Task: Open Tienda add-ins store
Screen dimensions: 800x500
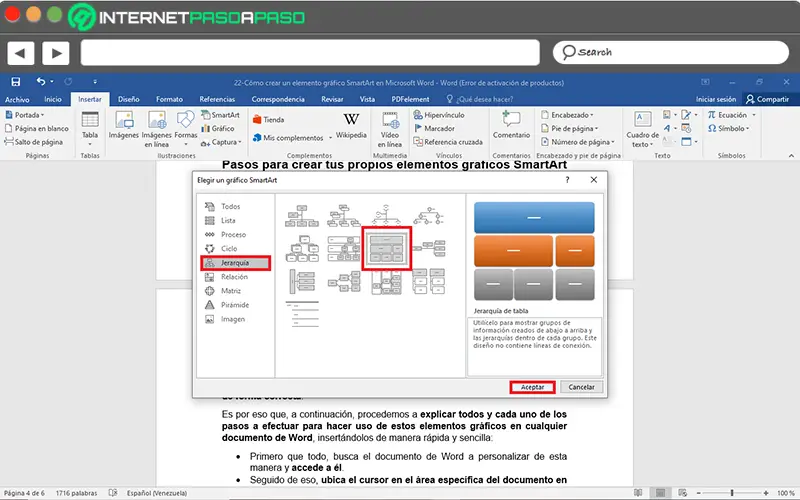Action: [x=269, y=120]
